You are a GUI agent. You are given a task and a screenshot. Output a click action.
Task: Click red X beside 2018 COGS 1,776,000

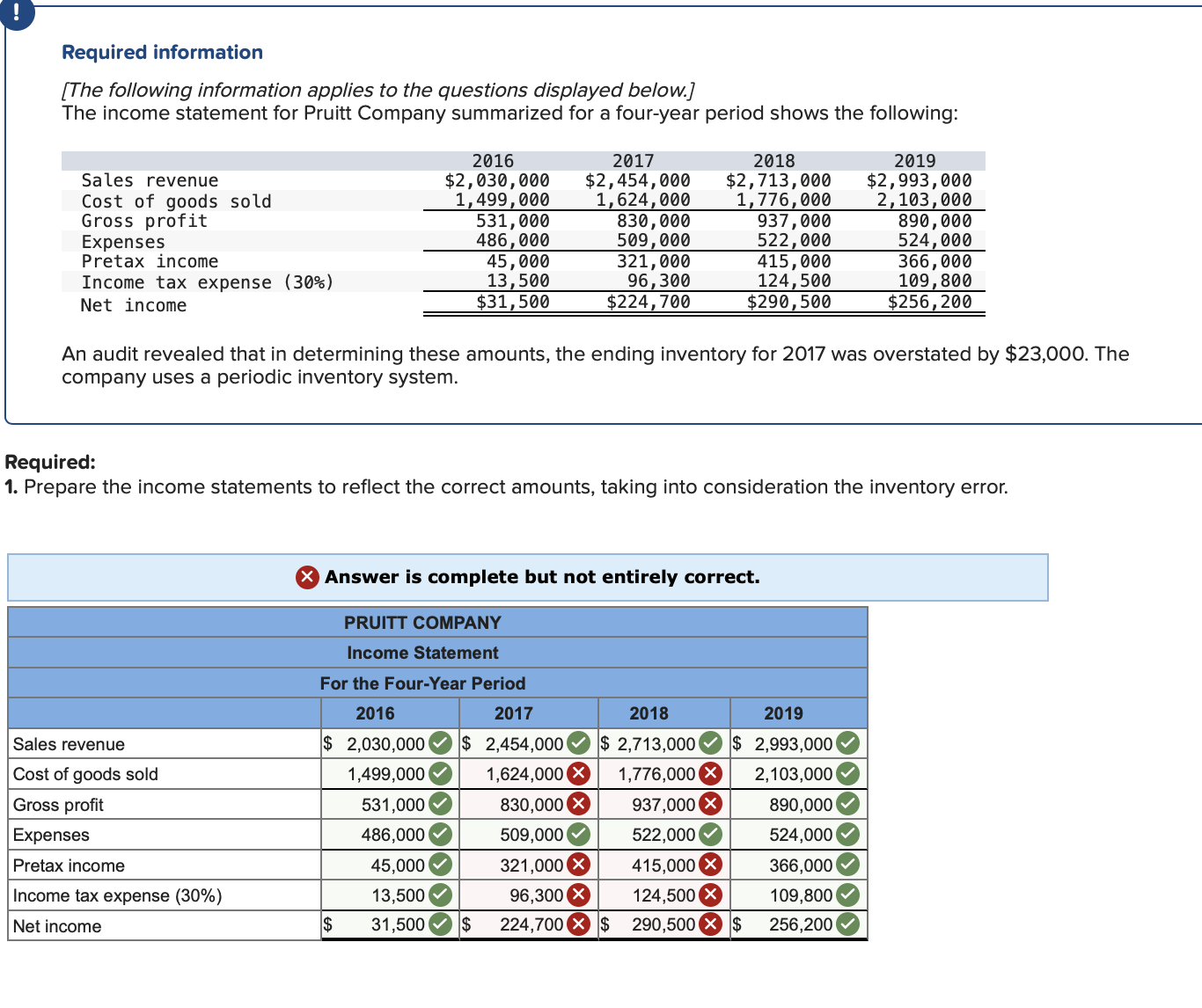pyautogui.click(x=711, y=774)
